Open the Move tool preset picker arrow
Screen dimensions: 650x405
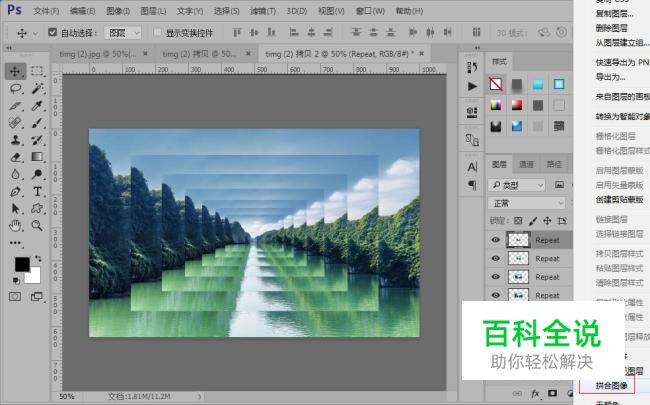[x=36, y=33]
